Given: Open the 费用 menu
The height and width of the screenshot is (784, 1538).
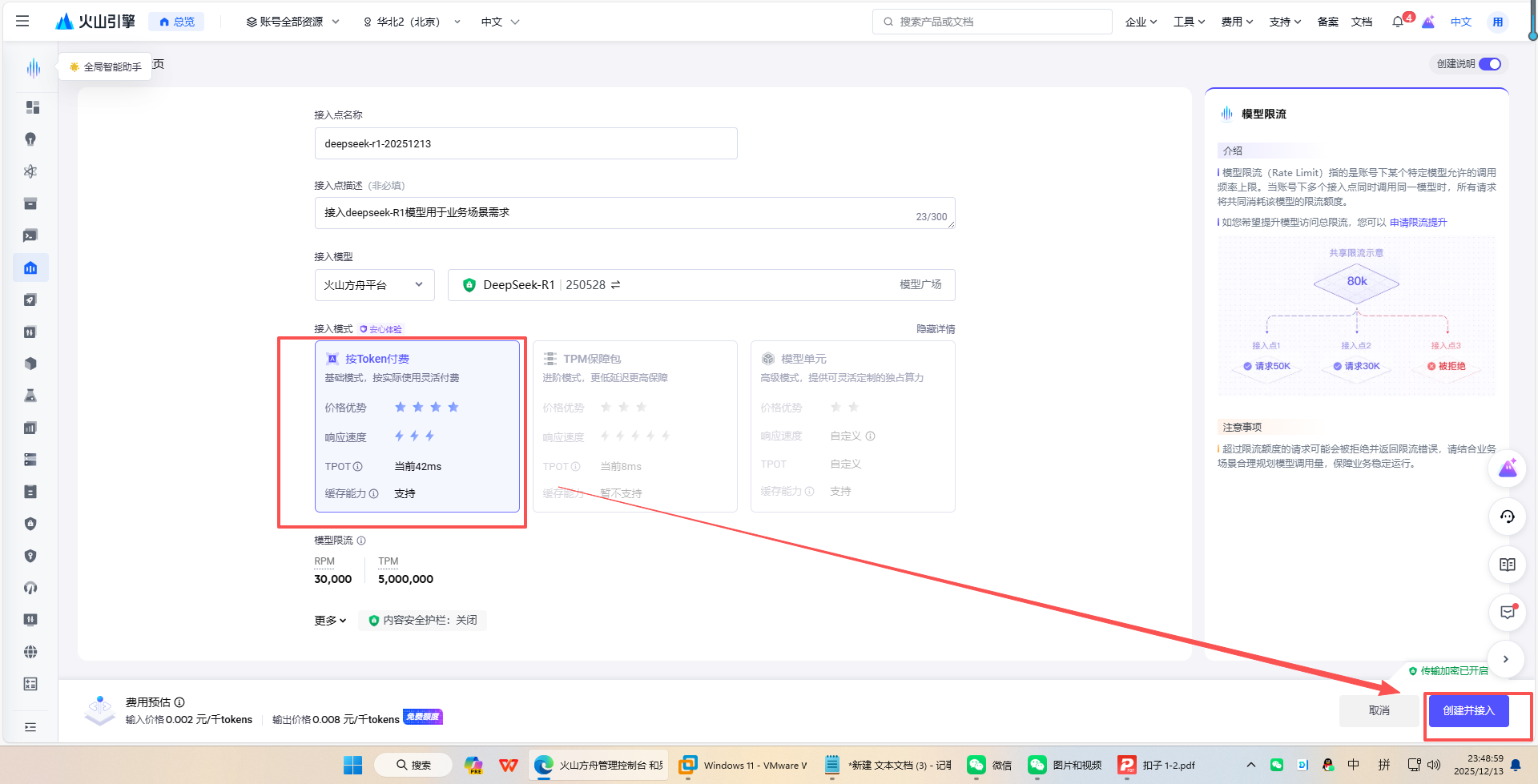Looking at the screenshot, I should click(x=1237, y=22).
